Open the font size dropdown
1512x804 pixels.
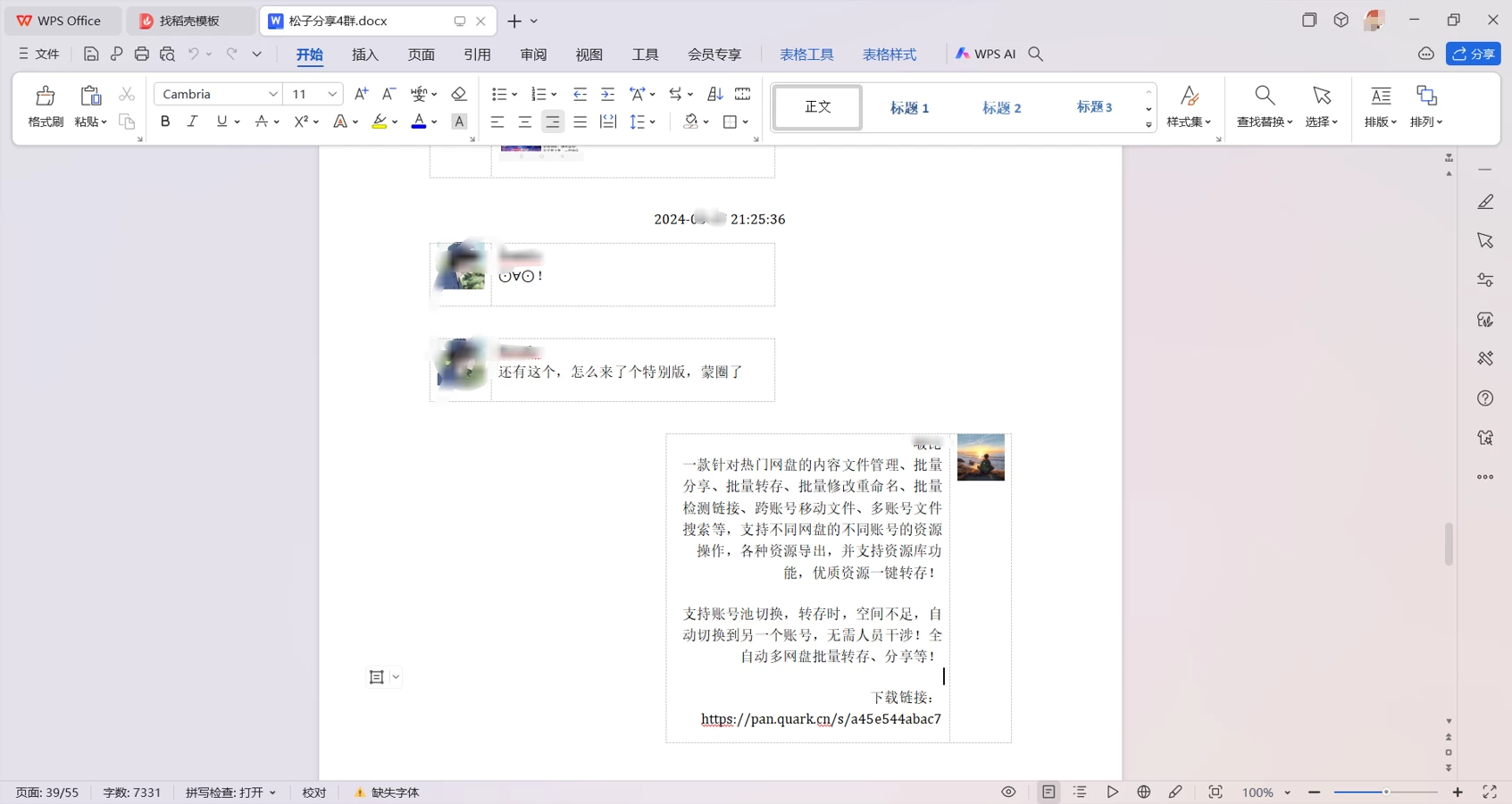click(332, 94)
